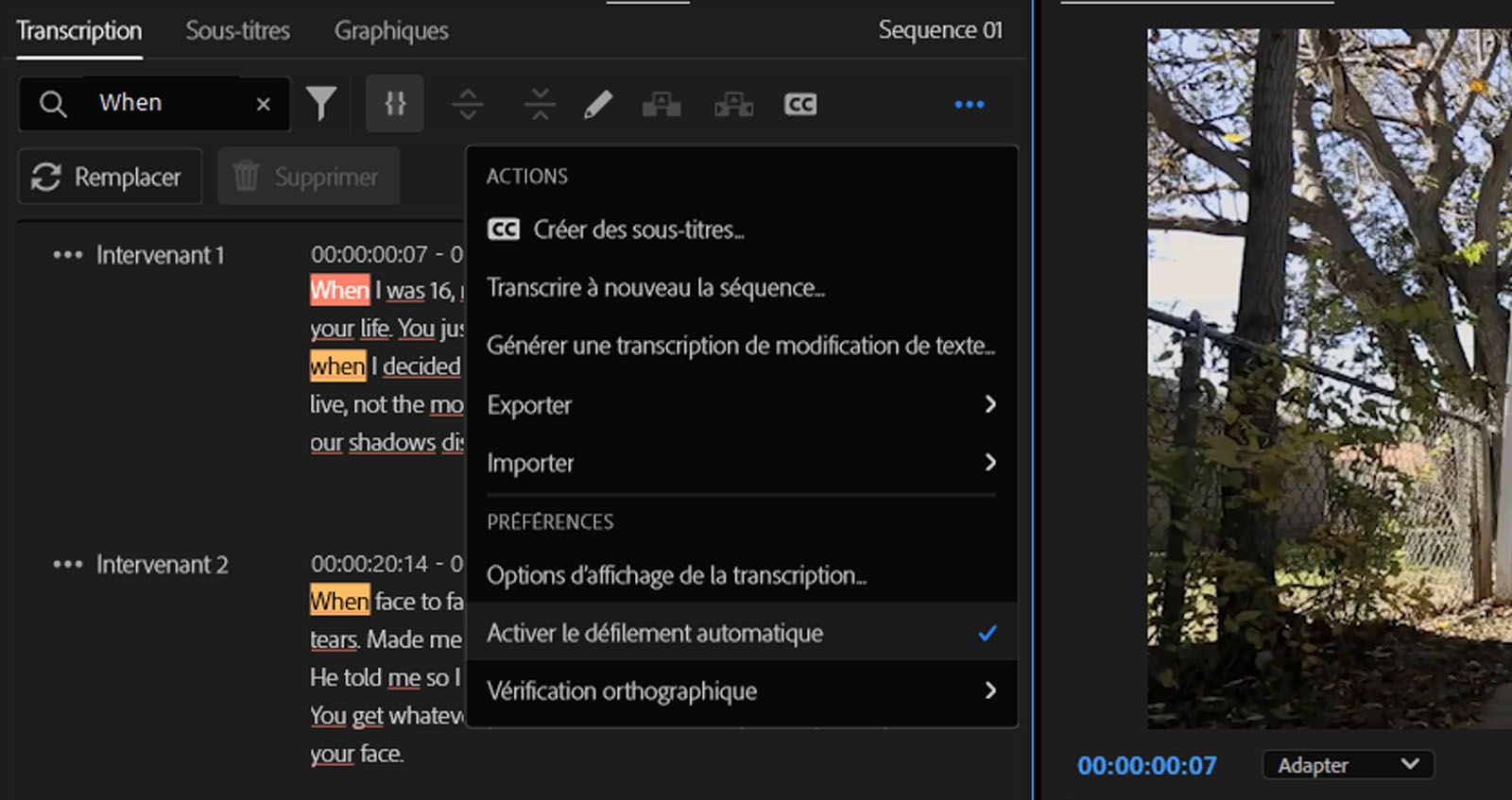1512x800 pixels.
Task: Open the blue three-dots options menu
Action: (970, 104)
